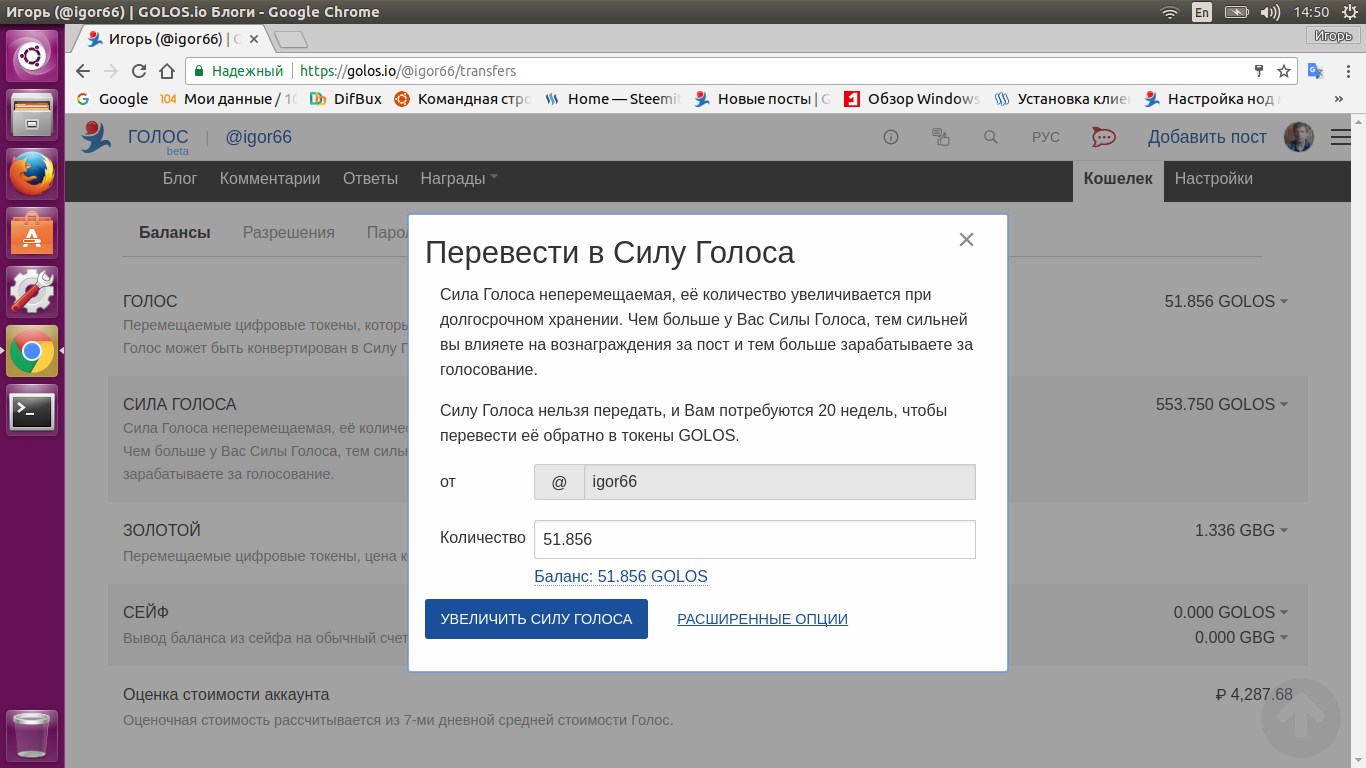Open the Командная строка bookmark
Viewport: 1366px width, 768px height.
point(462,99)
